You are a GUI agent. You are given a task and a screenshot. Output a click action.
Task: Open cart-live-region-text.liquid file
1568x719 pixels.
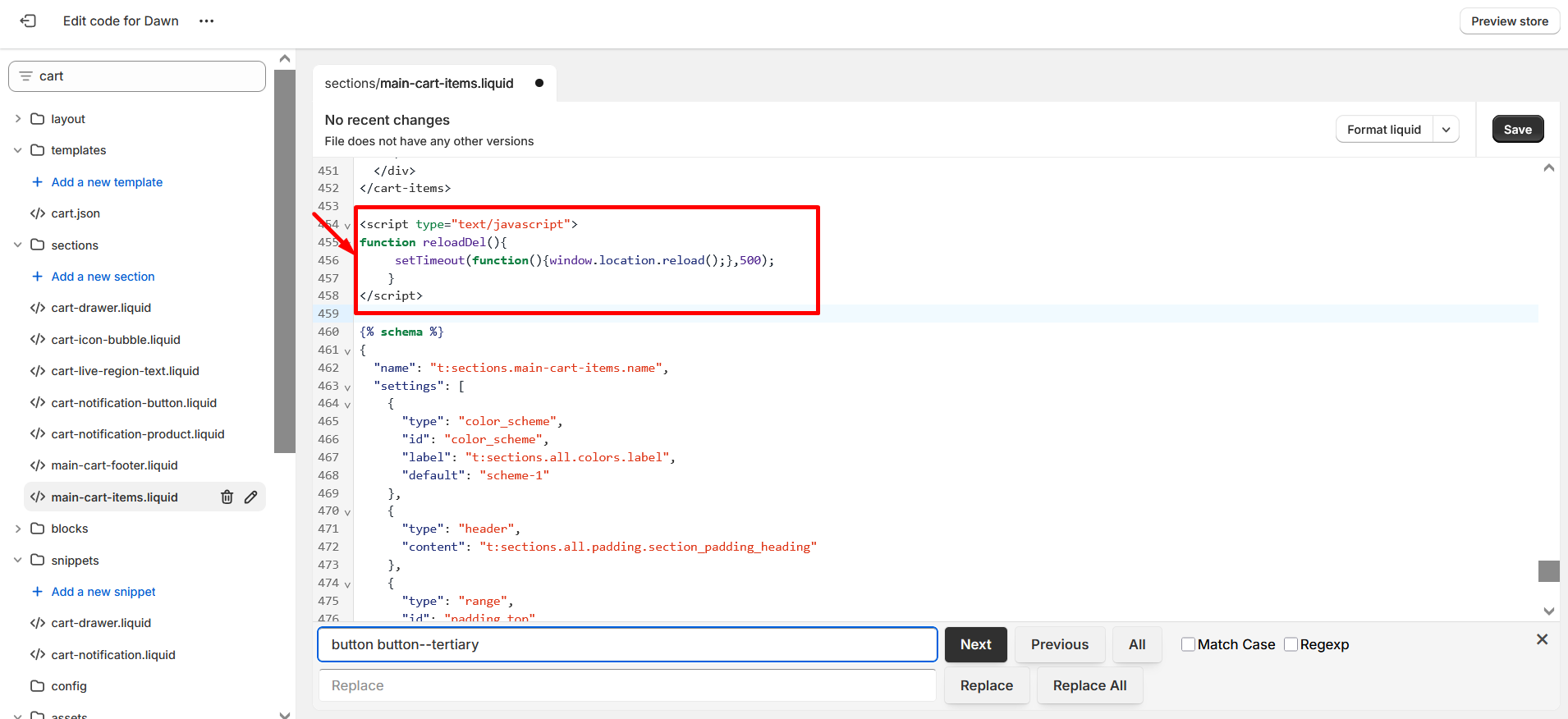click(x=125, y=371)
